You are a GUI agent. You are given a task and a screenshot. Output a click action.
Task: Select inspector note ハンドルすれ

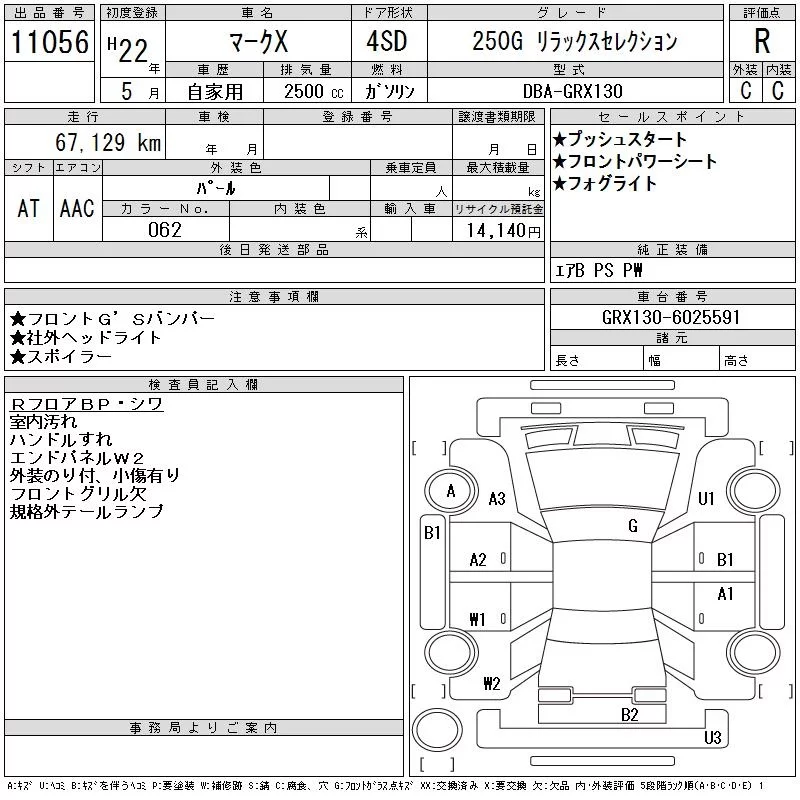coord(61,439)
